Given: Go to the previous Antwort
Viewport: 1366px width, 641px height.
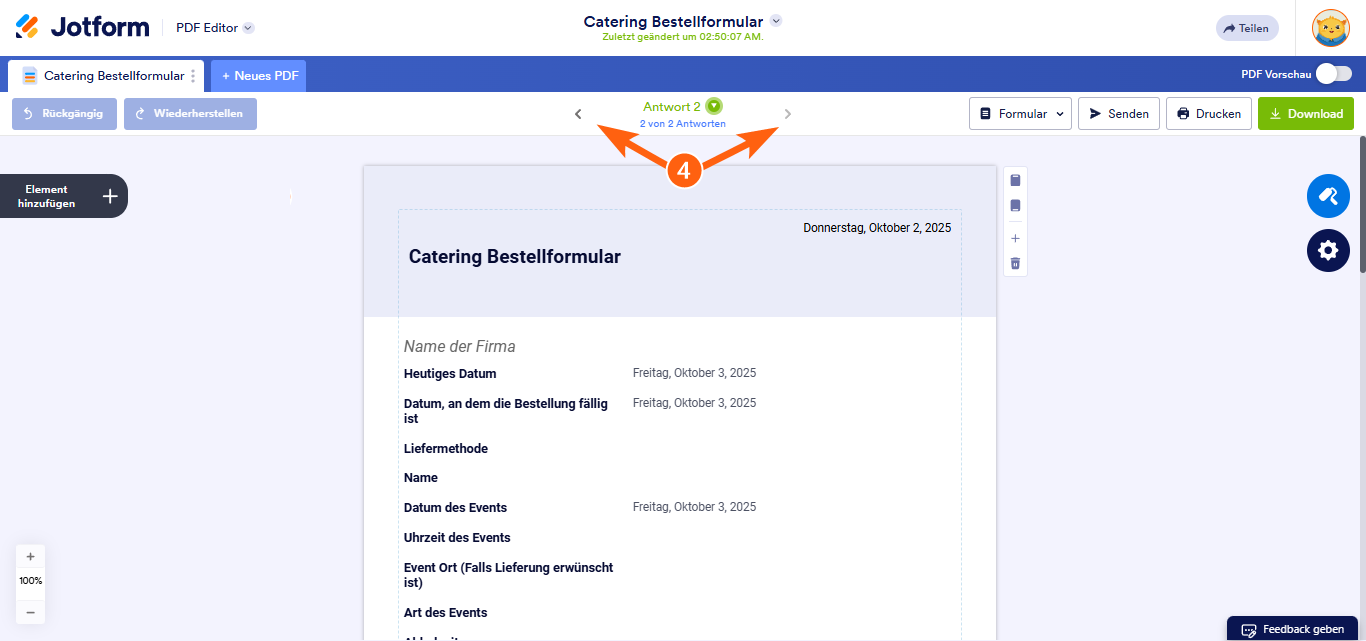Looking at the screenshot, I should point(578,114).
